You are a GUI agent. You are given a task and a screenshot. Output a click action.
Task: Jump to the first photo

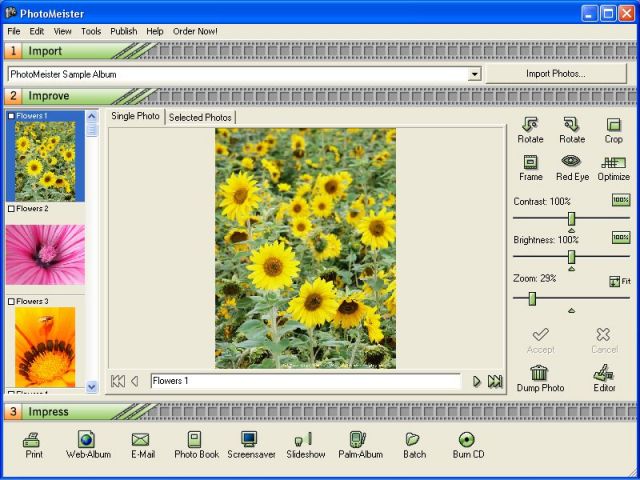coord(118,381)
